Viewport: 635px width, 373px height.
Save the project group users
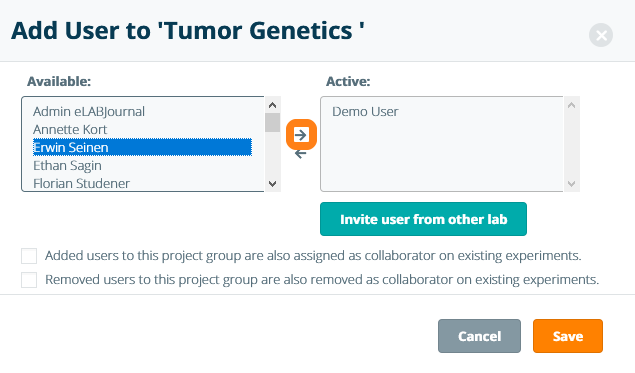click(x=568, y=336)
